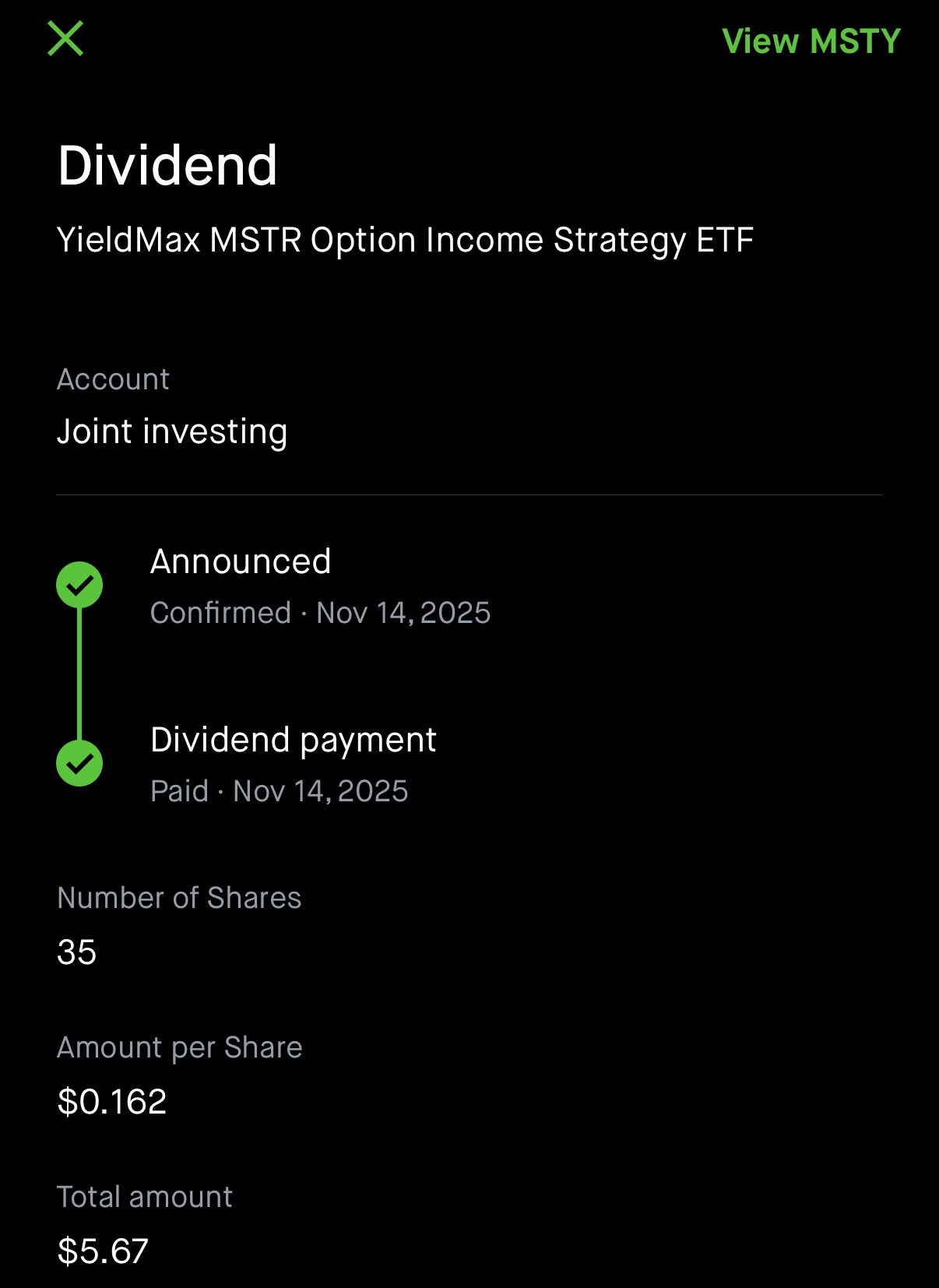Open the View MSTY link
Screen dimensions: 939x1288
point(811,41)
